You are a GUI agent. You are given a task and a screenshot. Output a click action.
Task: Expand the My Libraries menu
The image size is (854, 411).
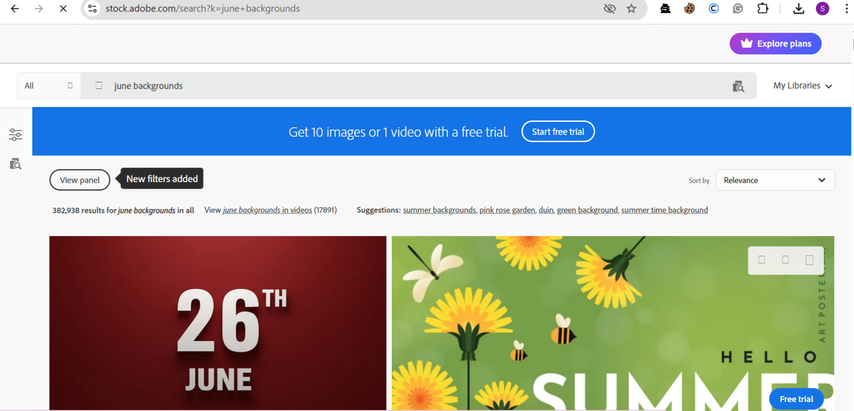click(x=802, y=86)
